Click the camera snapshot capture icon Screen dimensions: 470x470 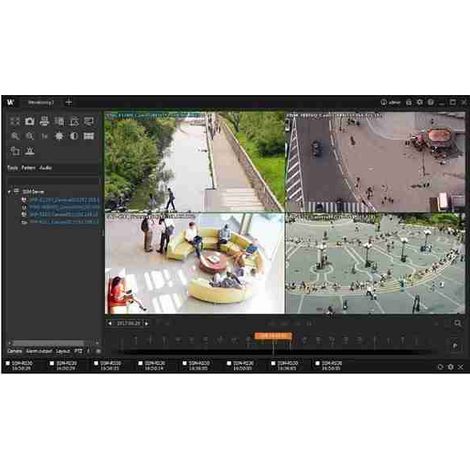tap(30, 121)
